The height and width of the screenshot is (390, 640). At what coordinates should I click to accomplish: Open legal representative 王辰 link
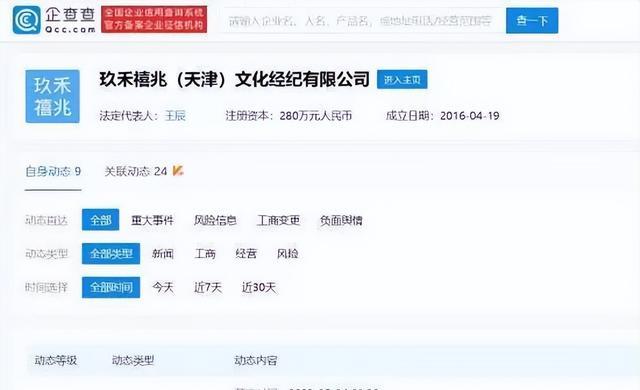pos(175,116)
